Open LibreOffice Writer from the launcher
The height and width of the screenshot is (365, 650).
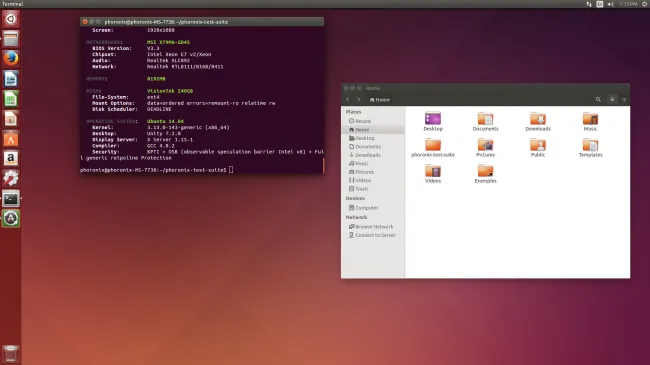[11, 78]
